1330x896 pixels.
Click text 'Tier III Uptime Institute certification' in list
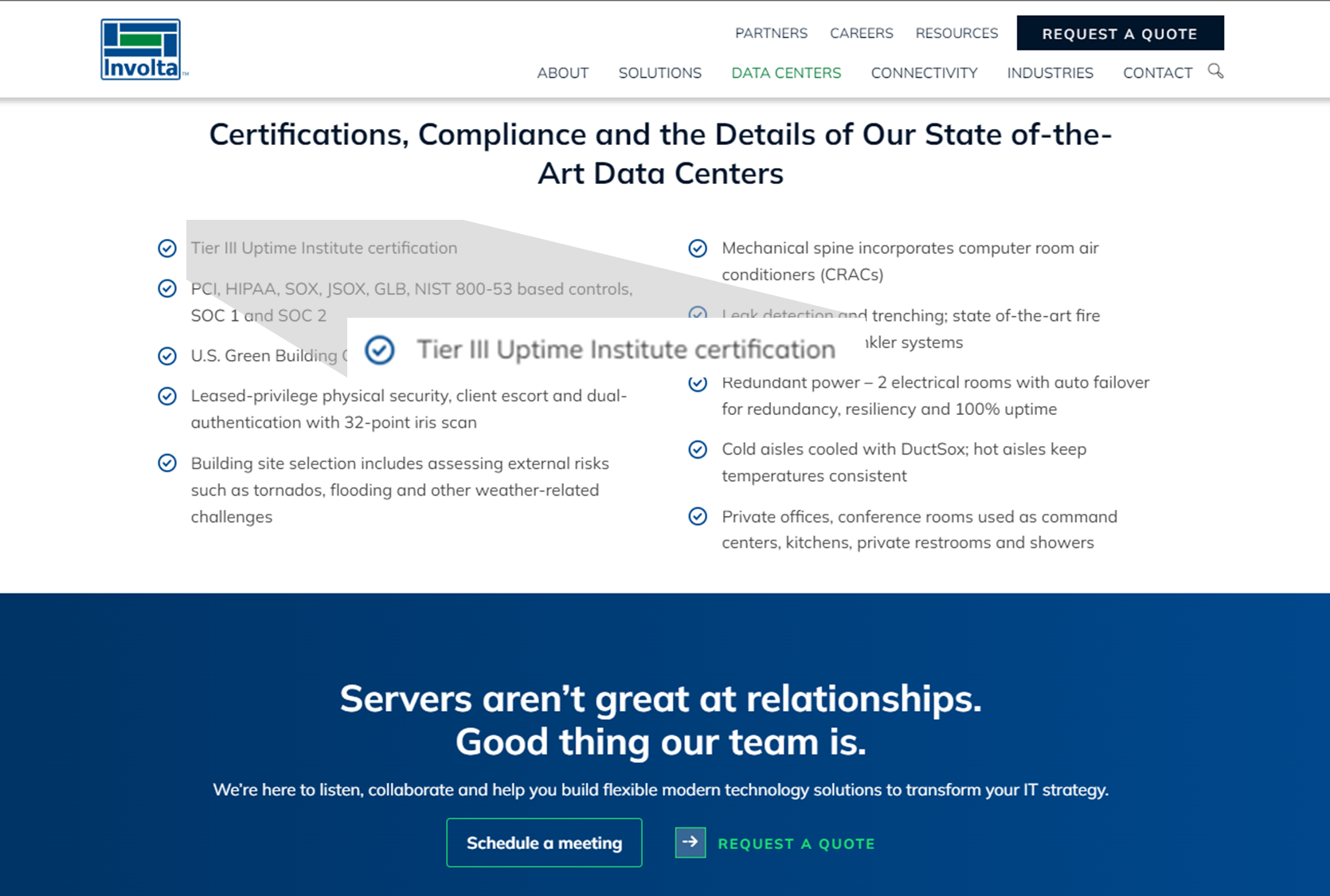[324, 248]
